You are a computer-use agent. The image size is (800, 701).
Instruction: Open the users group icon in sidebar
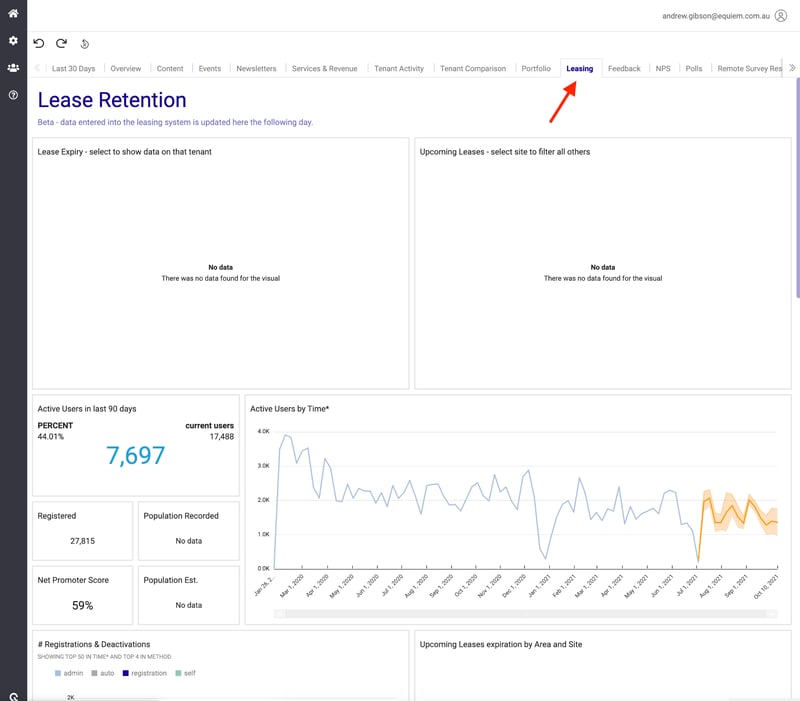(13, 68)
